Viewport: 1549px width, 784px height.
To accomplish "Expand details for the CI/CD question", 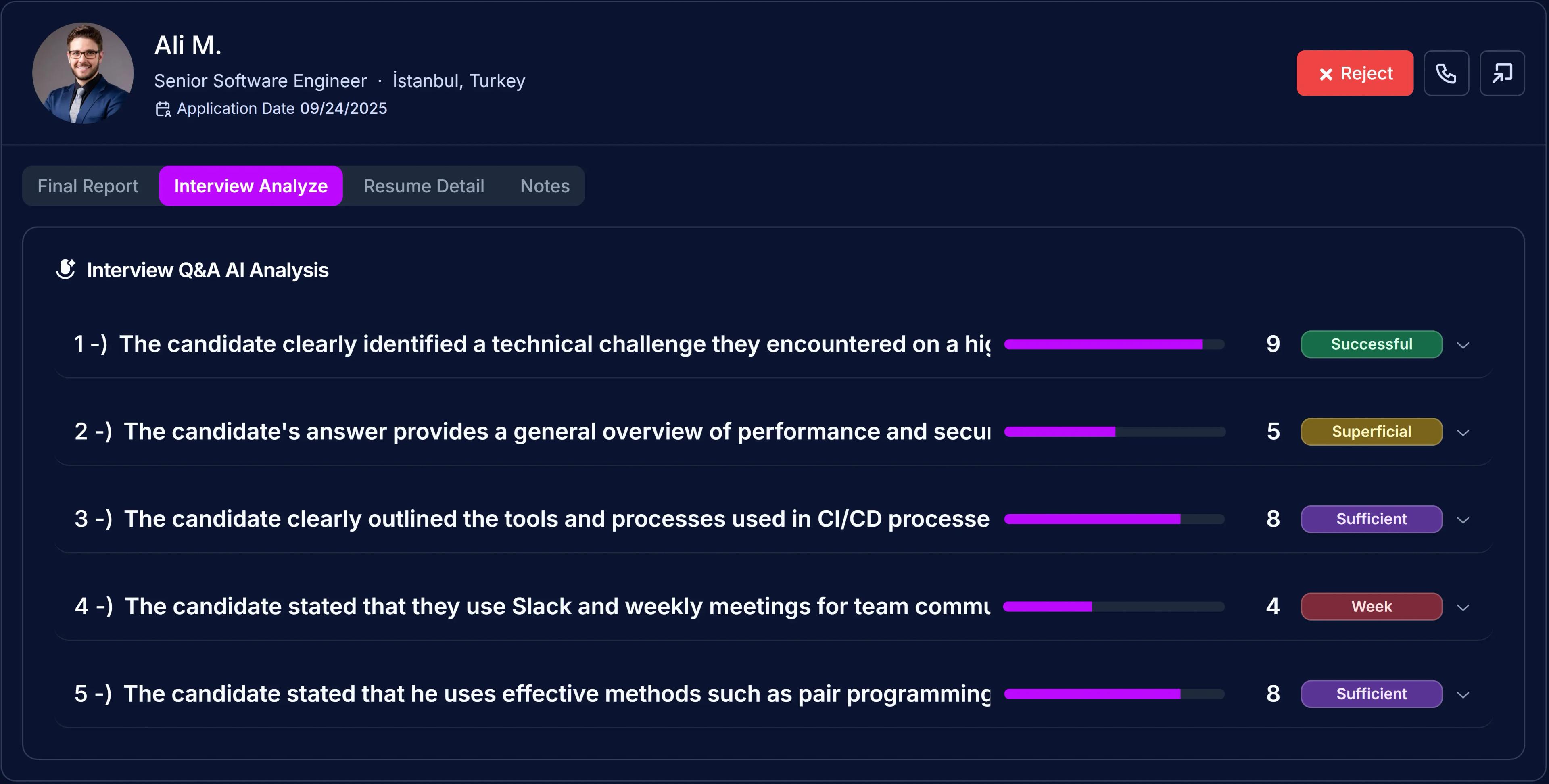I will (x=1463, y=519).
